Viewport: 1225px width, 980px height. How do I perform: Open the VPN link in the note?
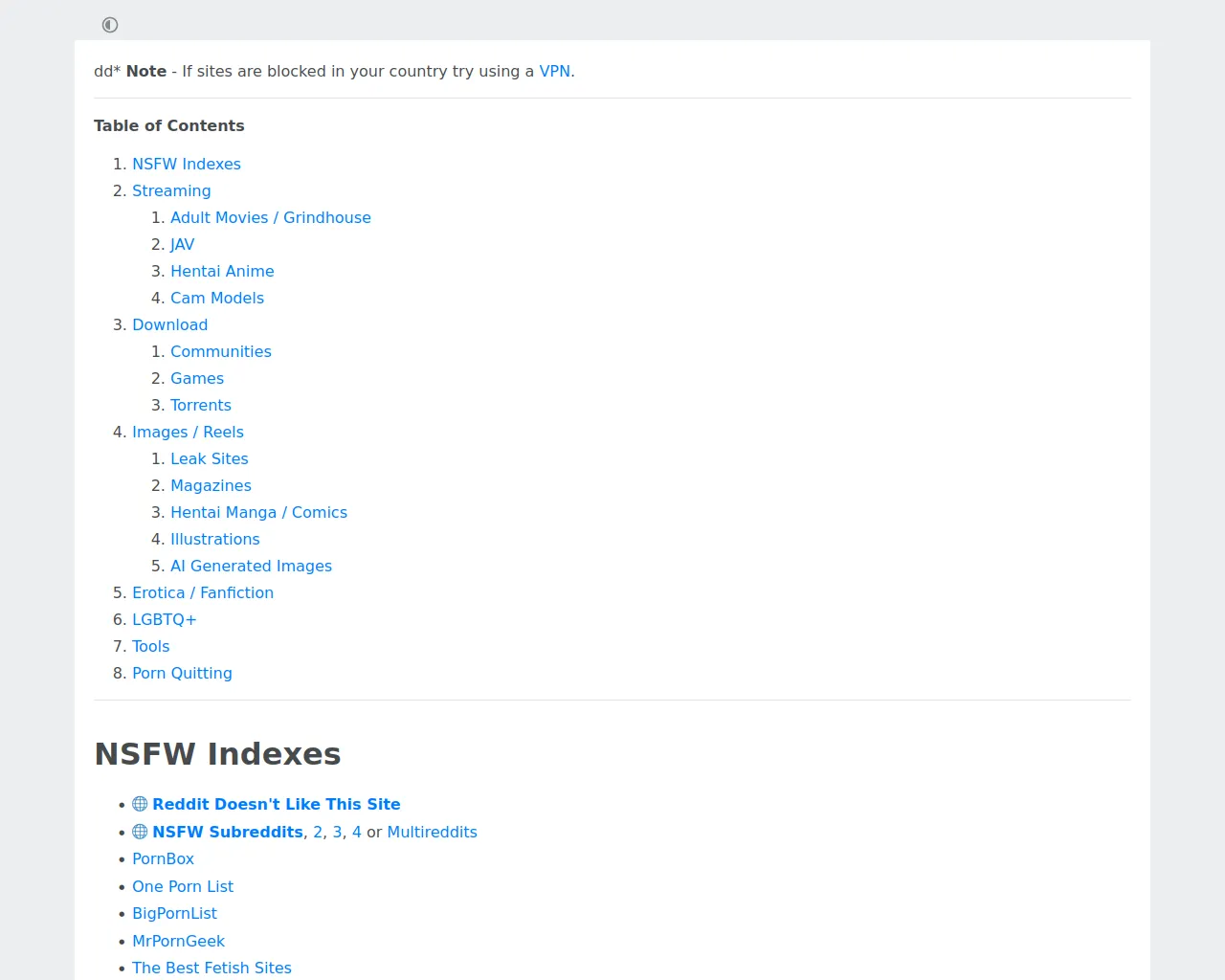554,71
